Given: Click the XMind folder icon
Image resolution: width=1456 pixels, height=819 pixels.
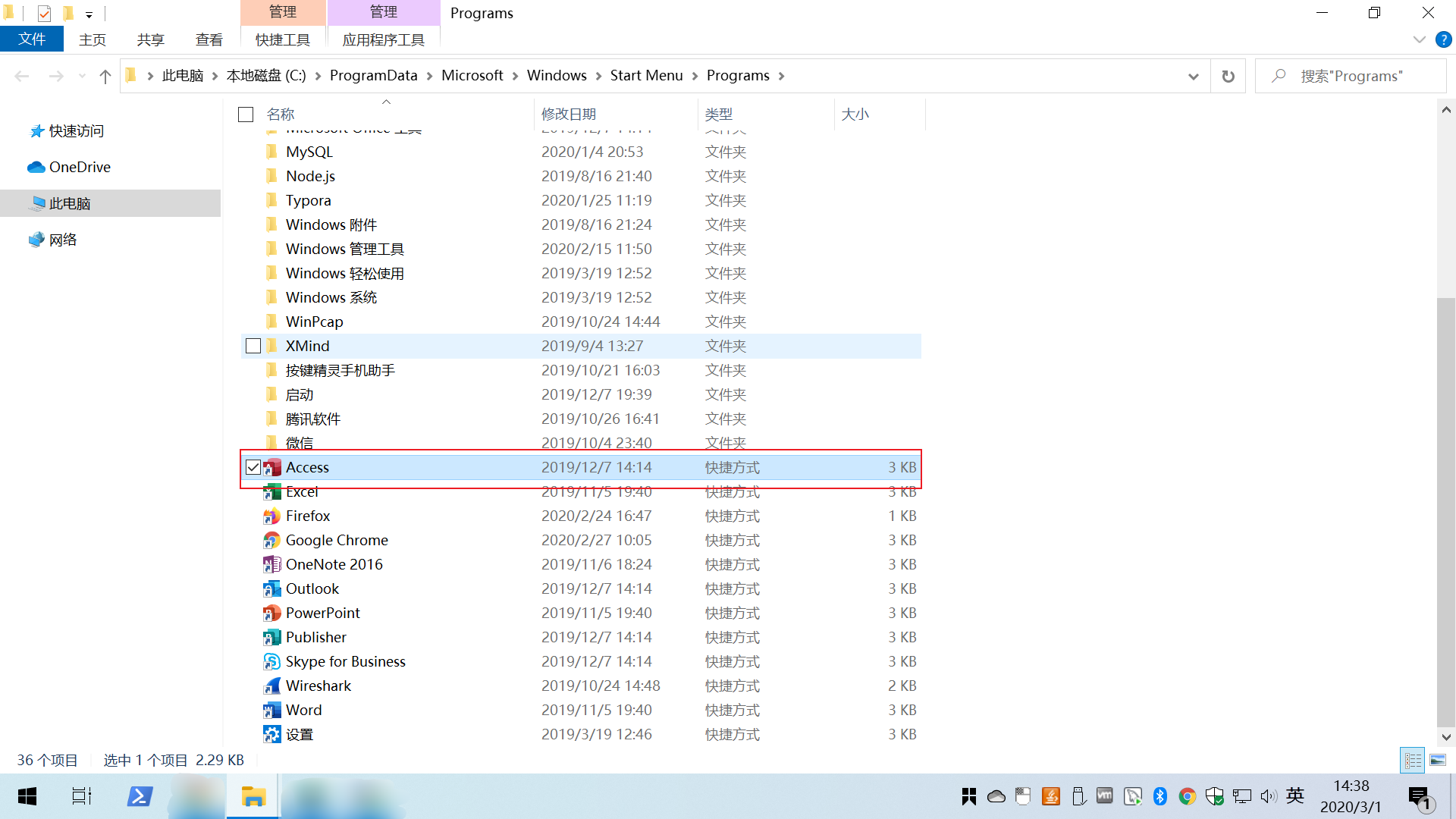Looking at the screenshot, I should point(272,346).
